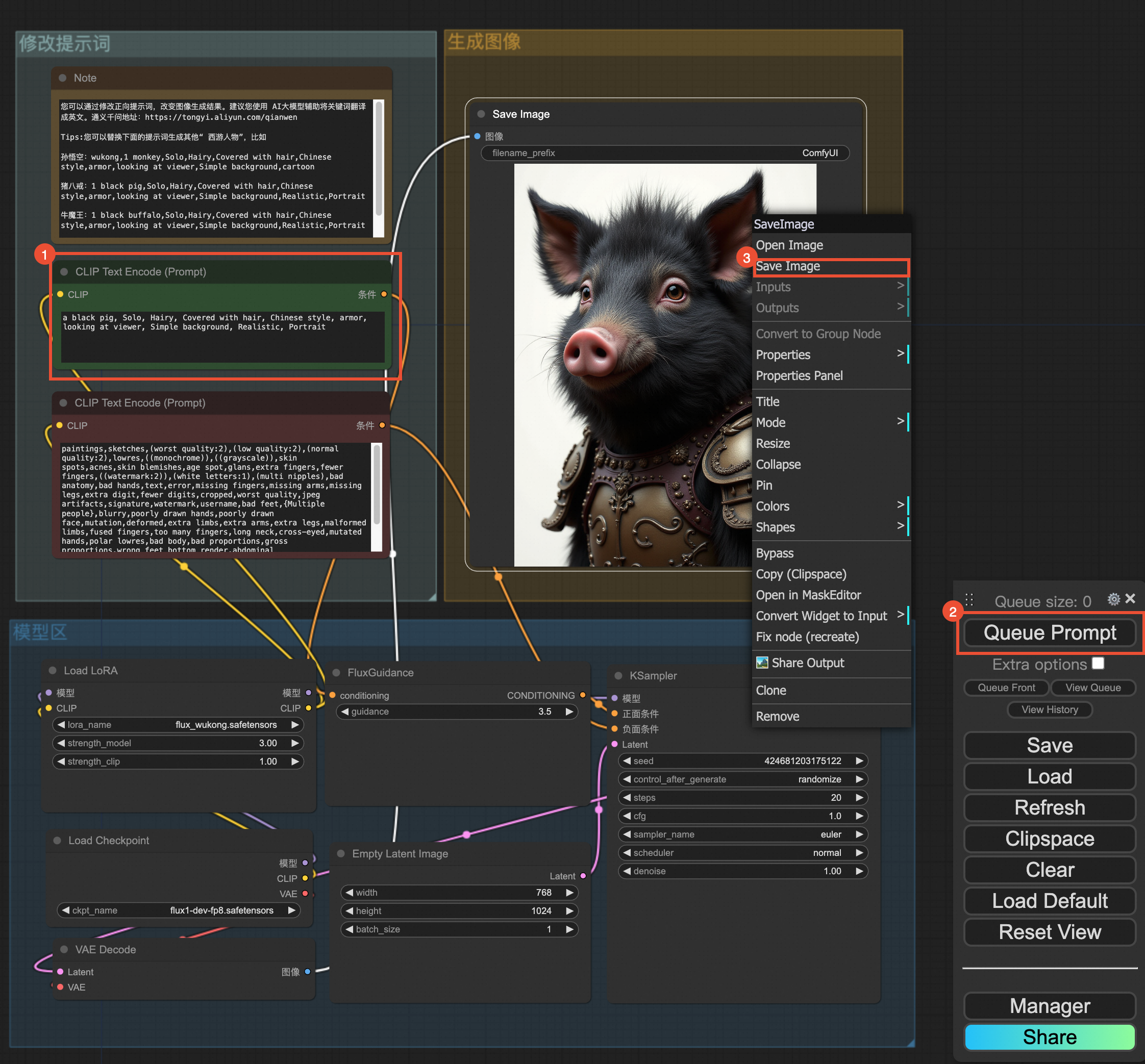Click the VAE Decode 图像 output socket
Image resolution: width=1145 pixels, height=1064 pixels.
coord(308,972)
